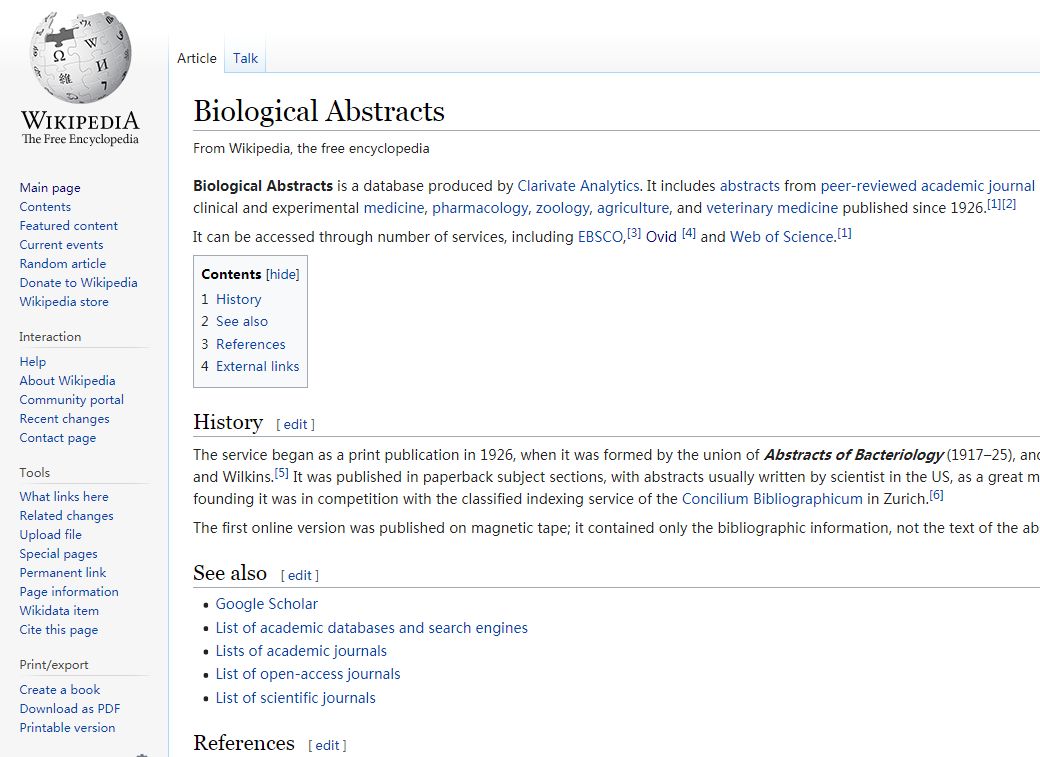Image resolution: width=1040 pixels, height=757 pixels.
Task: Visit the Community portal
Action: coord(72,400)
